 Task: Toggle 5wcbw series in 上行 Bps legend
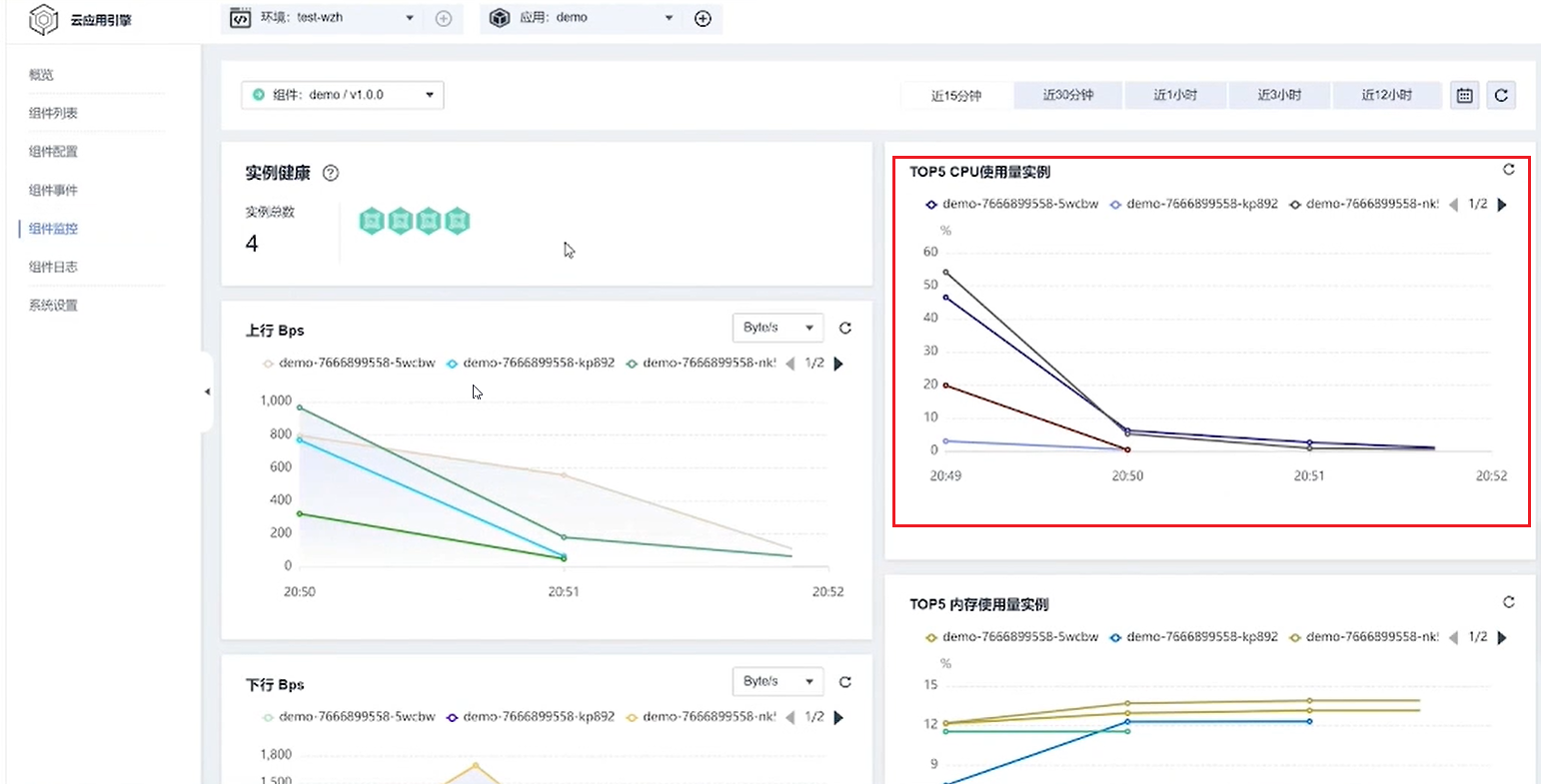coord(349,364)
